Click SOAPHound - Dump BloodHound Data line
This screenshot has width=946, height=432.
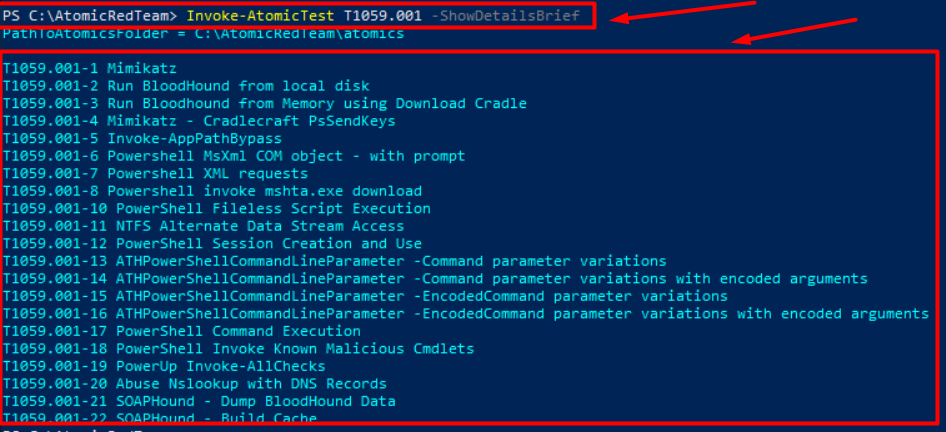(199, 401)
